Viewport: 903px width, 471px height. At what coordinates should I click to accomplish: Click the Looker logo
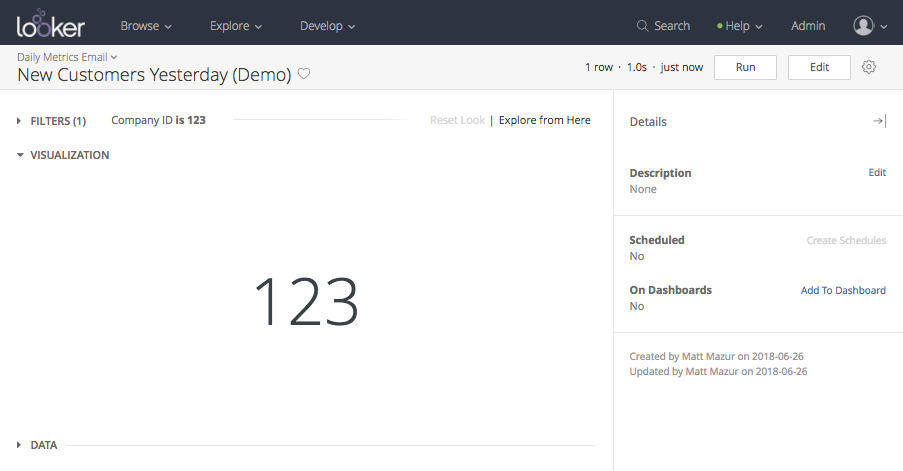51,24
